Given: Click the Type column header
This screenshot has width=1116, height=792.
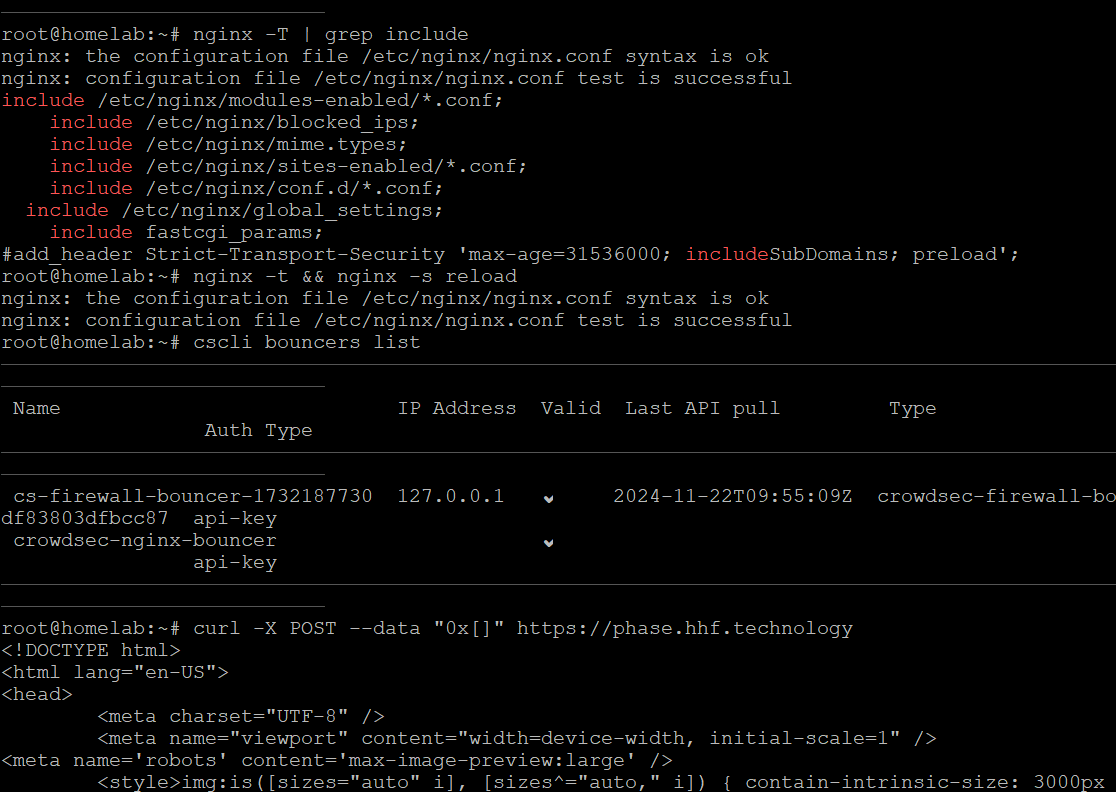Looking at the screenshot, I should 912,409.
